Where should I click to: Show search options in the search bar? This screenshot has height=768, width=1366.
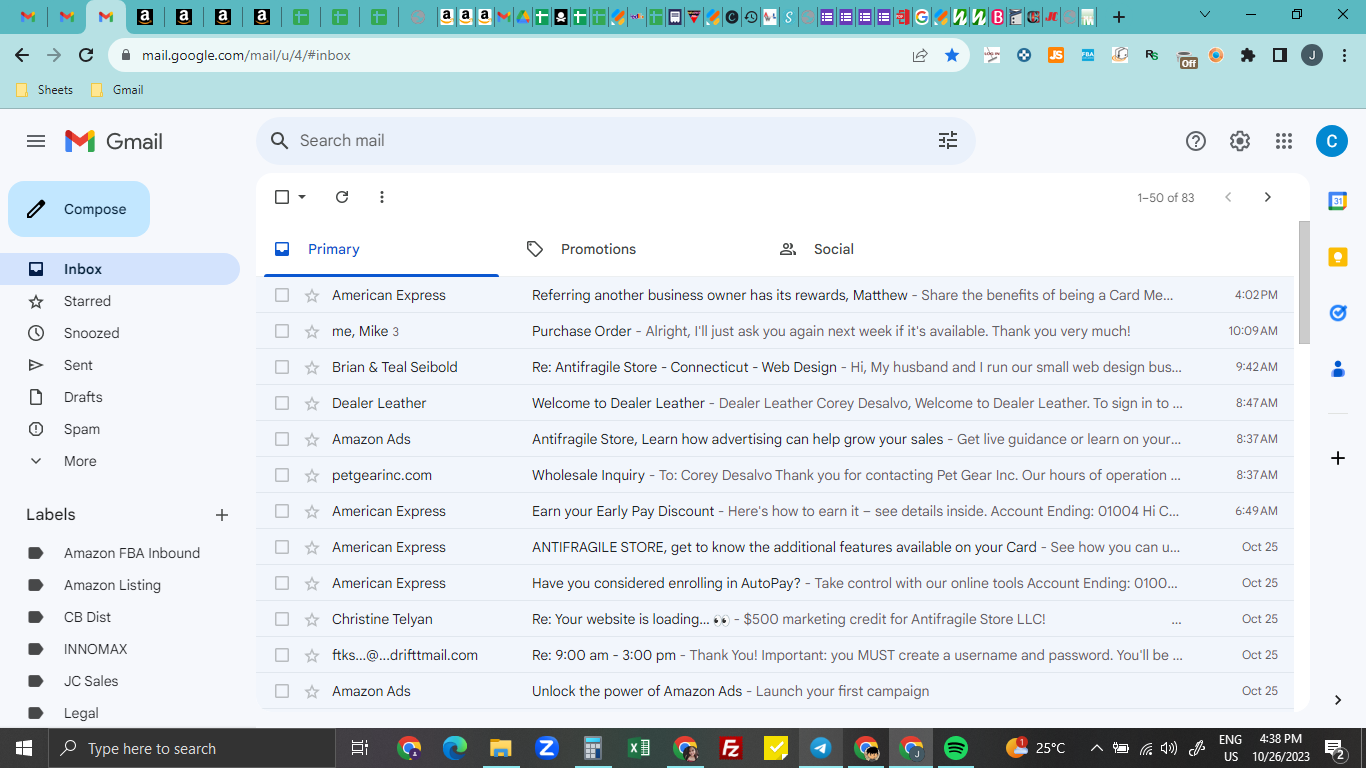pos(948,141)
